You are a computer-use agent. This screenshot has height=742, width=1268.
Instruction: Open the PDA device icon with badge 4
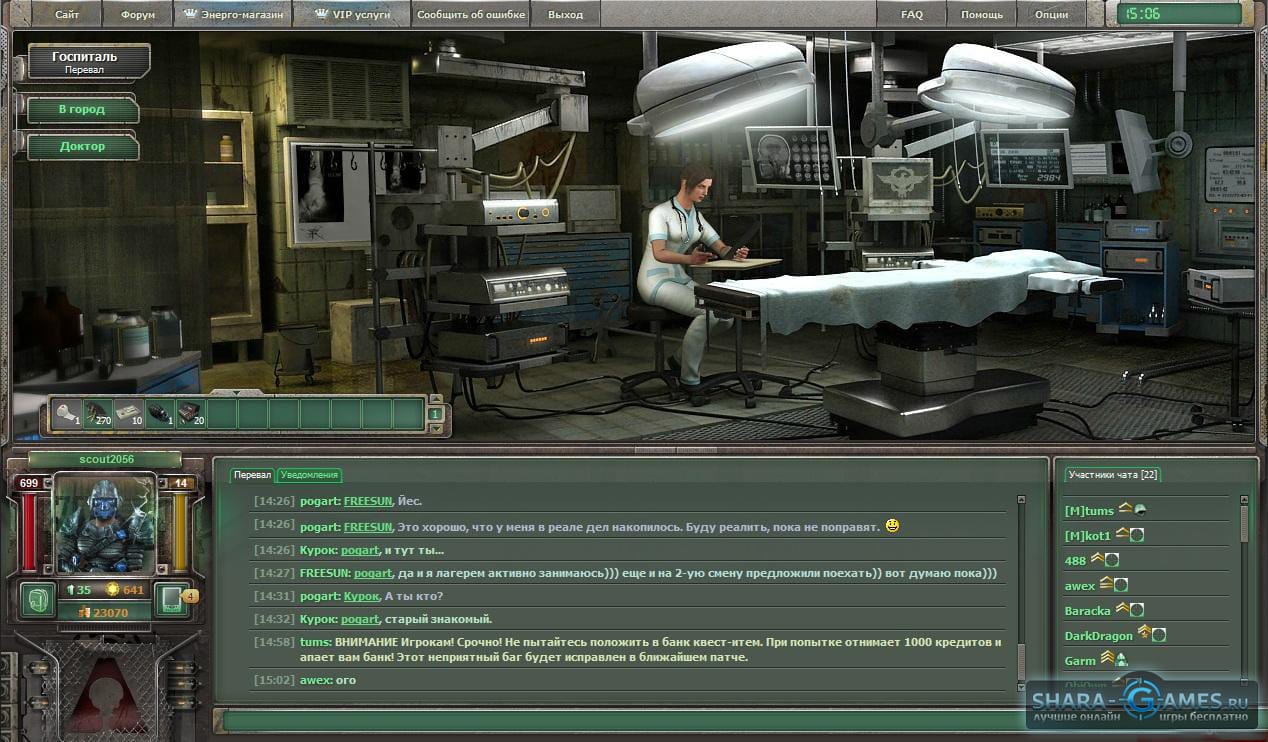tap(171, 599)
